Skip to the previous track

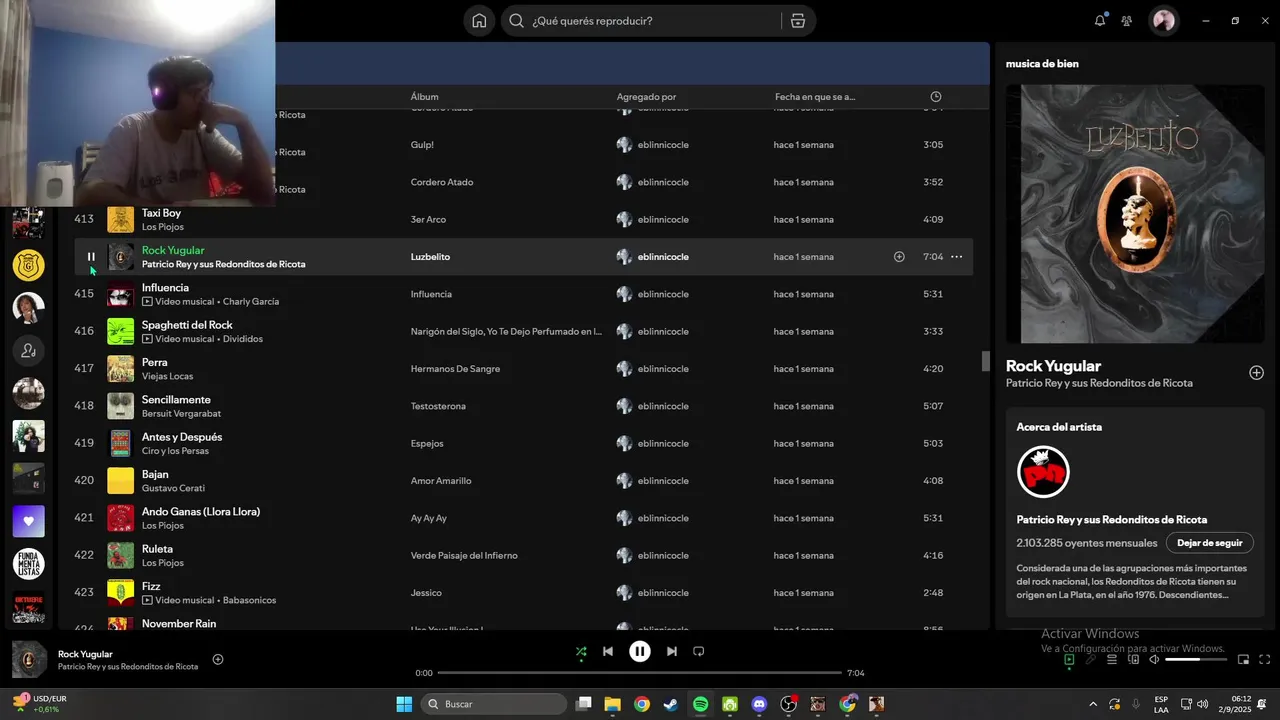coord(608,651)
